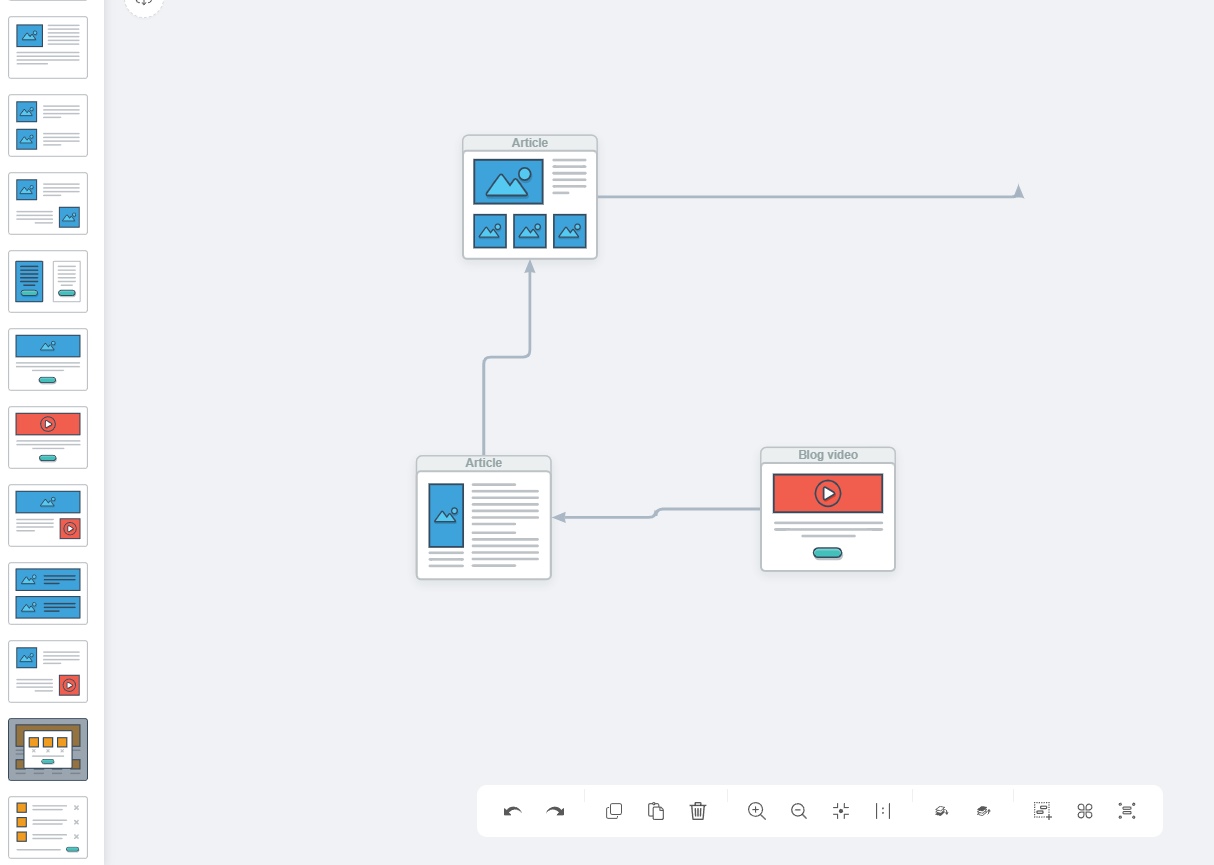1214x865 pixels.
Task: Duplicate the selected block
Action: (x=614, y=811)
